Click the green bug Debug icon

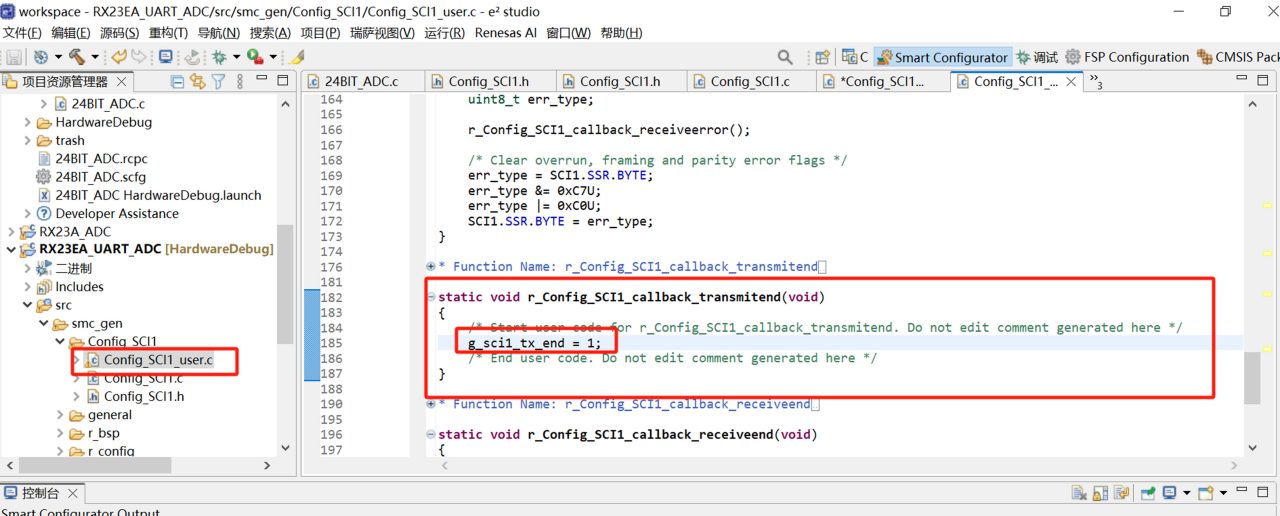[x=219, y=57]
